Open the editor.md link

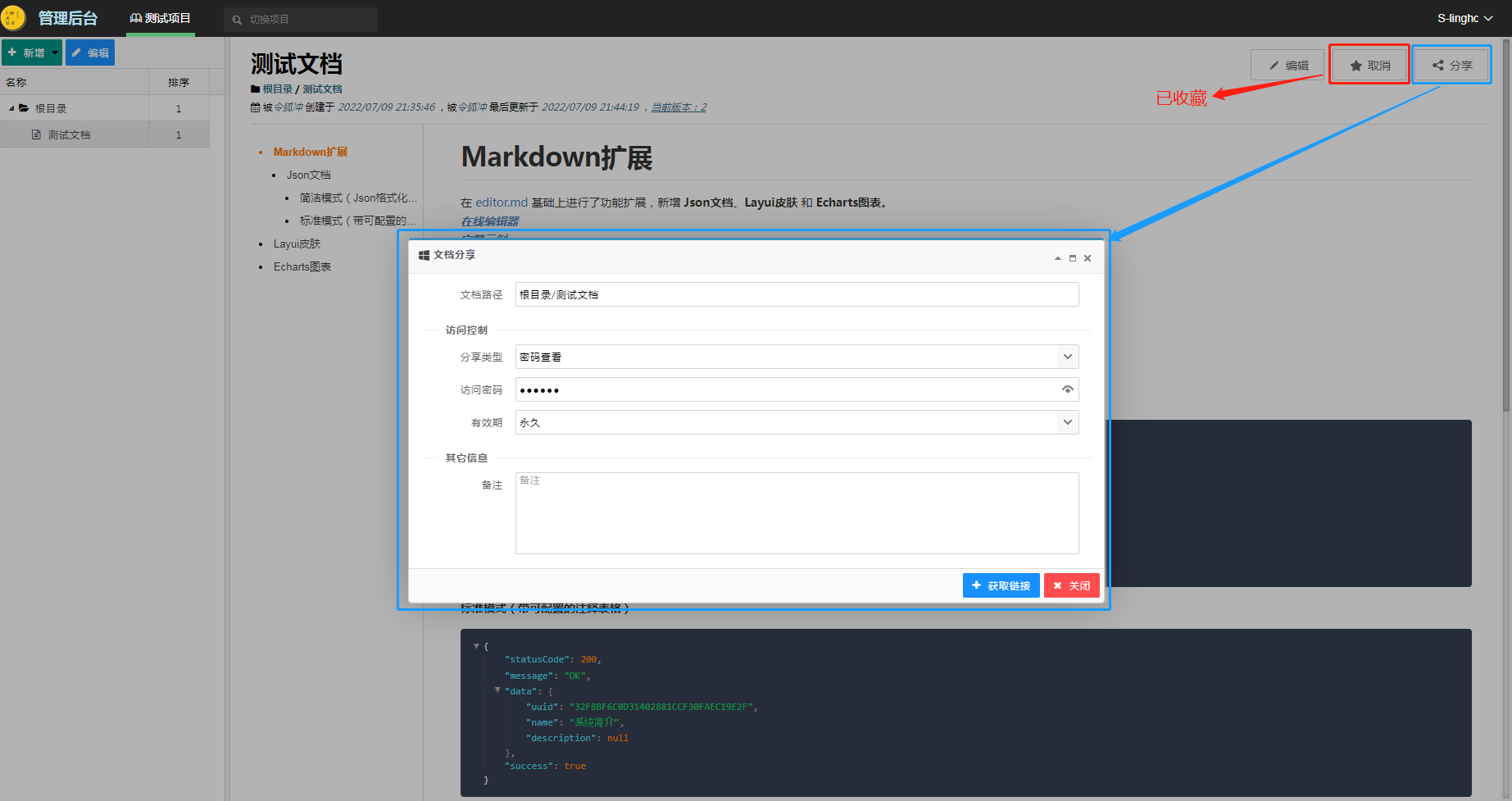(502, 203)
